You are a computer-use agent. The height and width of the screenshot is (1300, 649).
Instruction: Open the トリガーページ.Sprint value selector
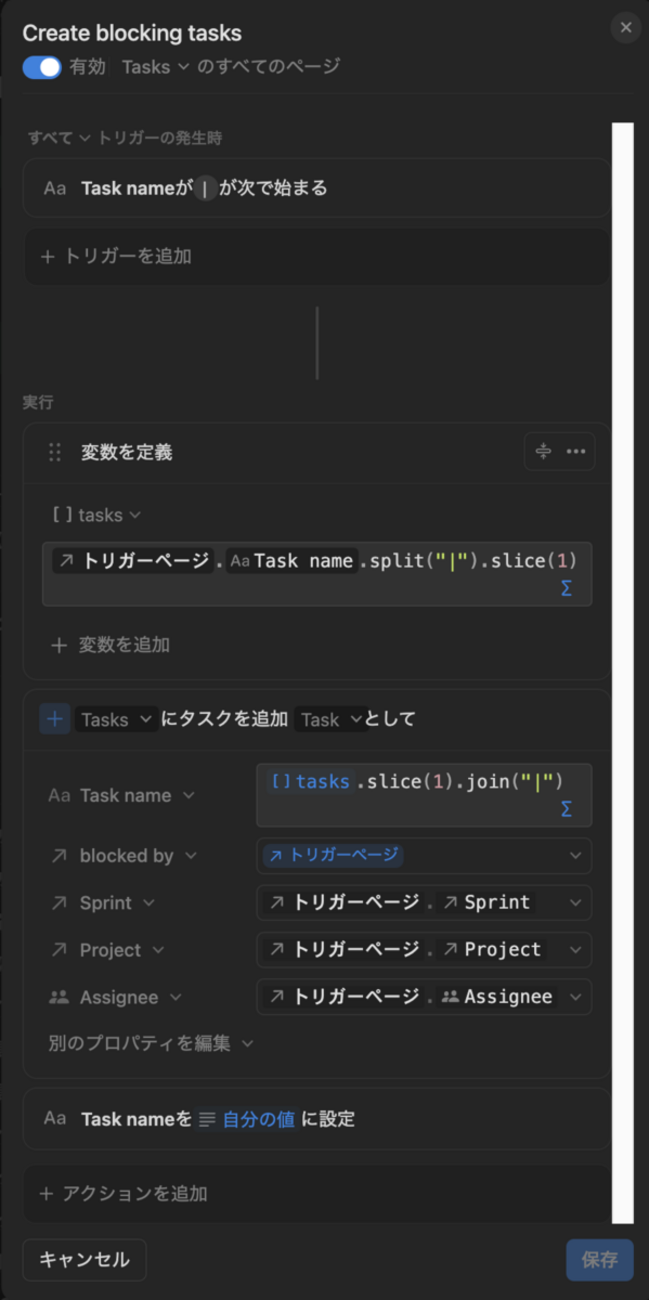tap(424, 902)
